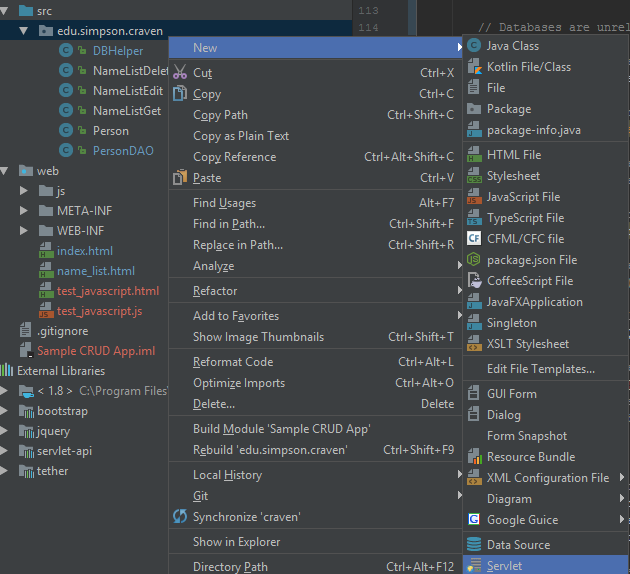Select Show Image Thumbnails entry
This screenshot has width=630, height=574.
point(315,337)
